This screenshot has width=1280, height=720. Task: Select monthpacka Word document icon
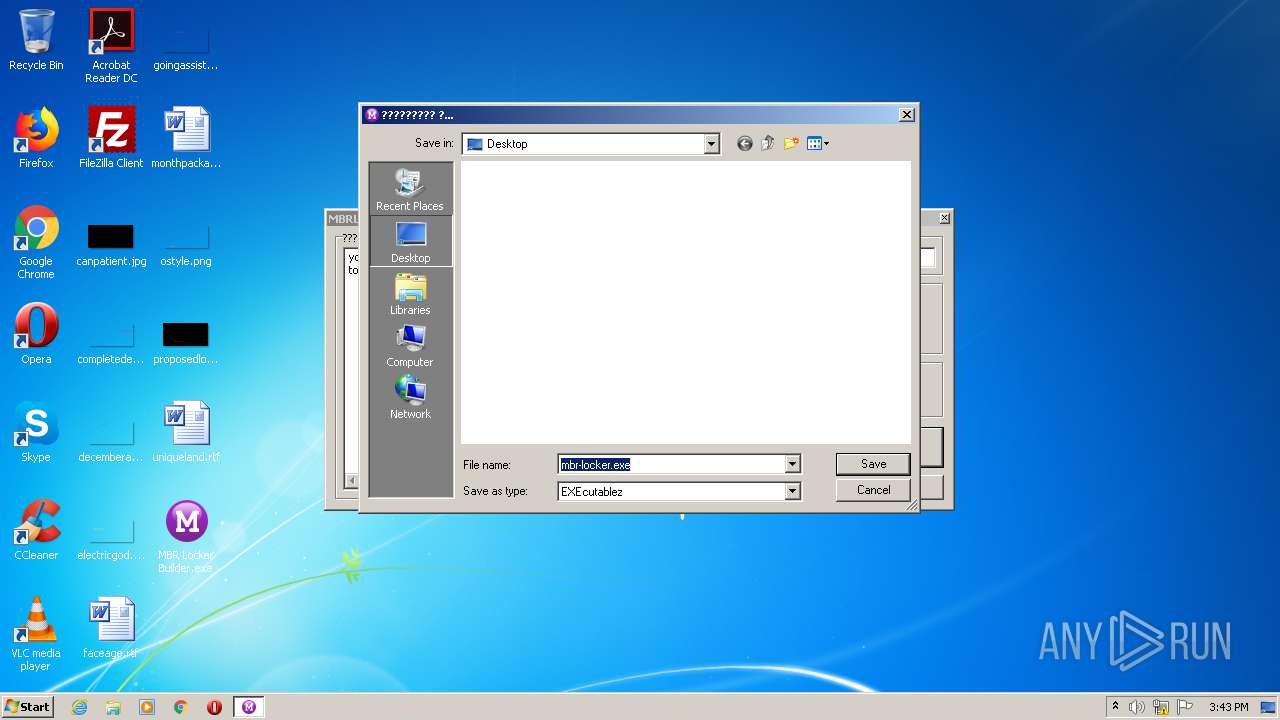click(x=186, y=138)
